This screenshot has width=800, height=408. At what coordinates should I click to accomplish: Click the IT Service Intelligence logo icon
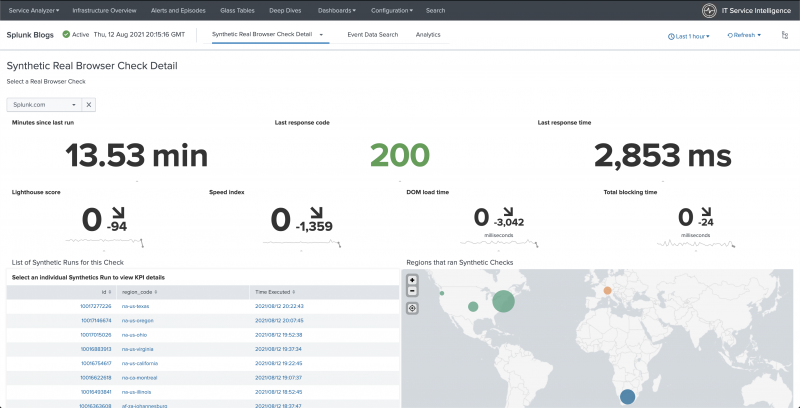click(709, 11)
